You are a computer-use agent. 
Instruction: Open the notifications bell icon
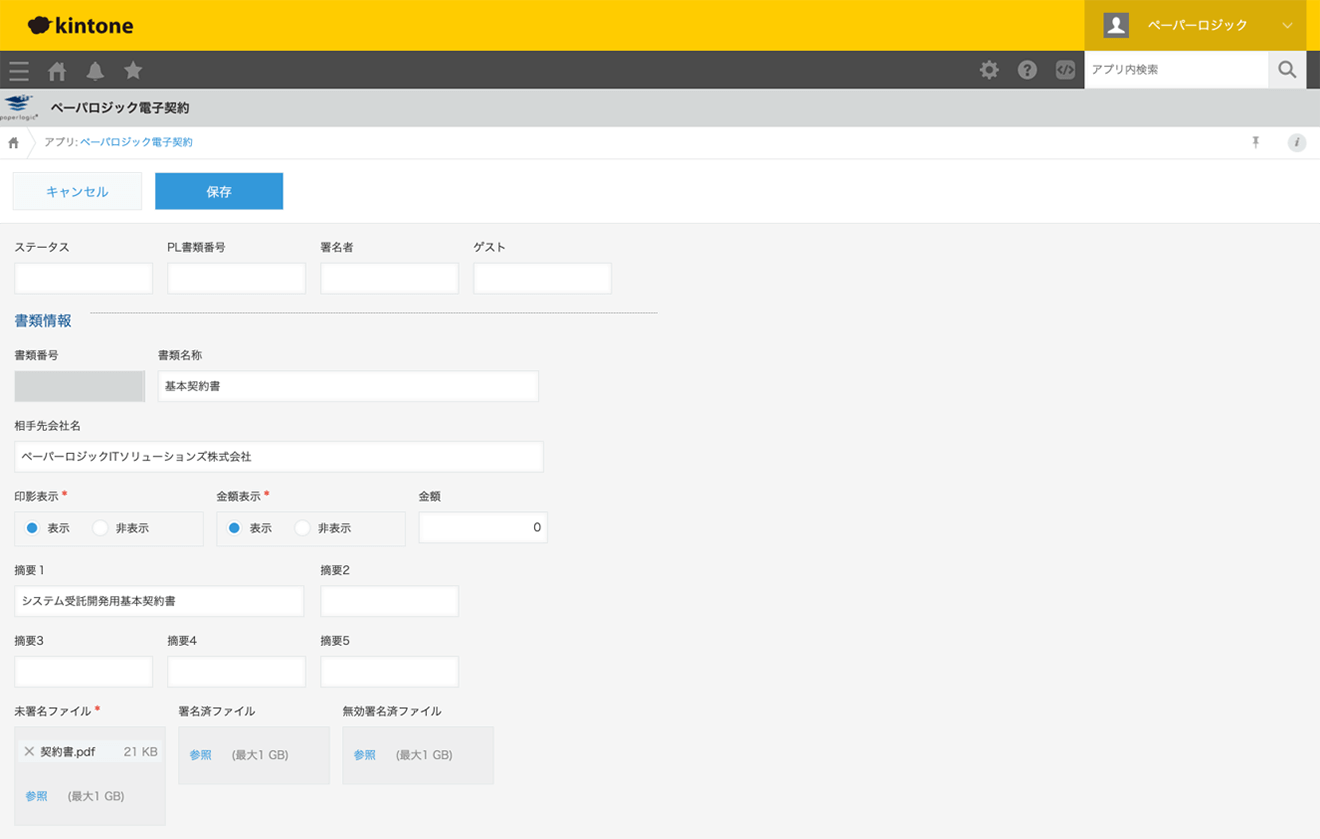click(95, 70)
